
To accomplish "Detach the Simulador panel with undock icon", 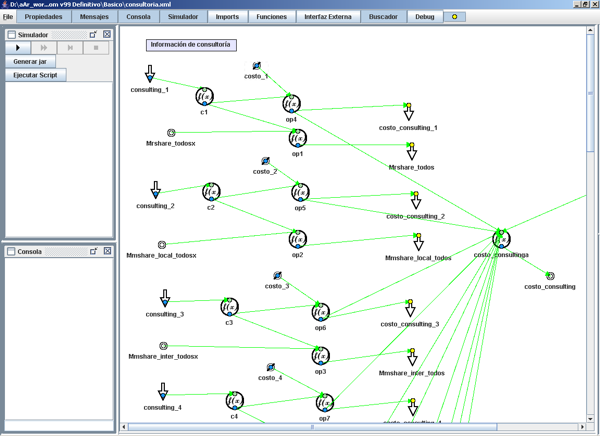I will [93, 35].
